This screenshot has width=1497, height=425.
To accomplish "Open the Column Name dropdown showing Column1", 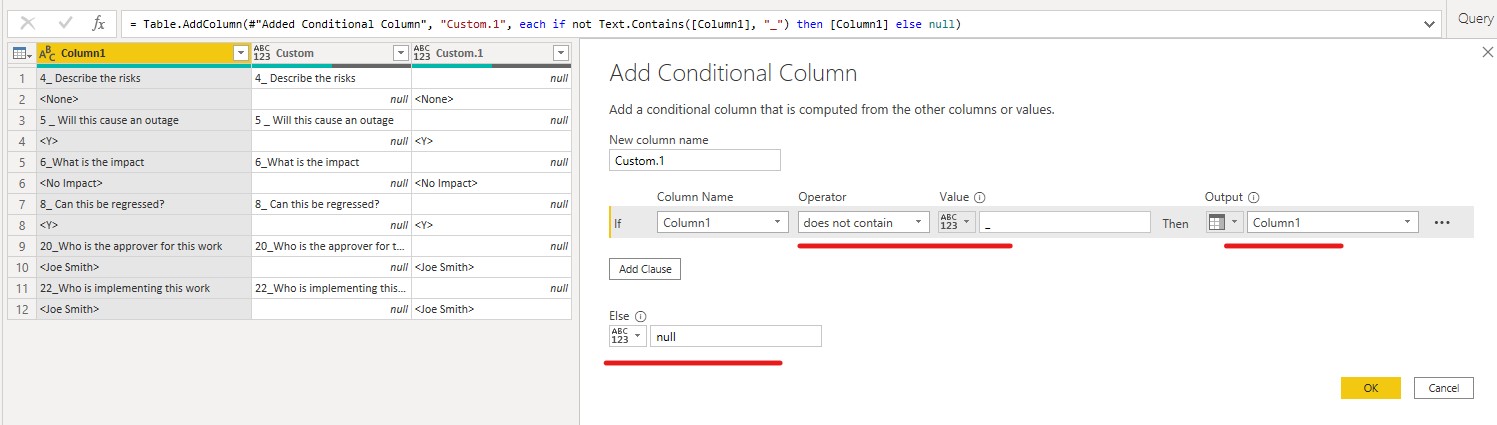I will 723,223.
